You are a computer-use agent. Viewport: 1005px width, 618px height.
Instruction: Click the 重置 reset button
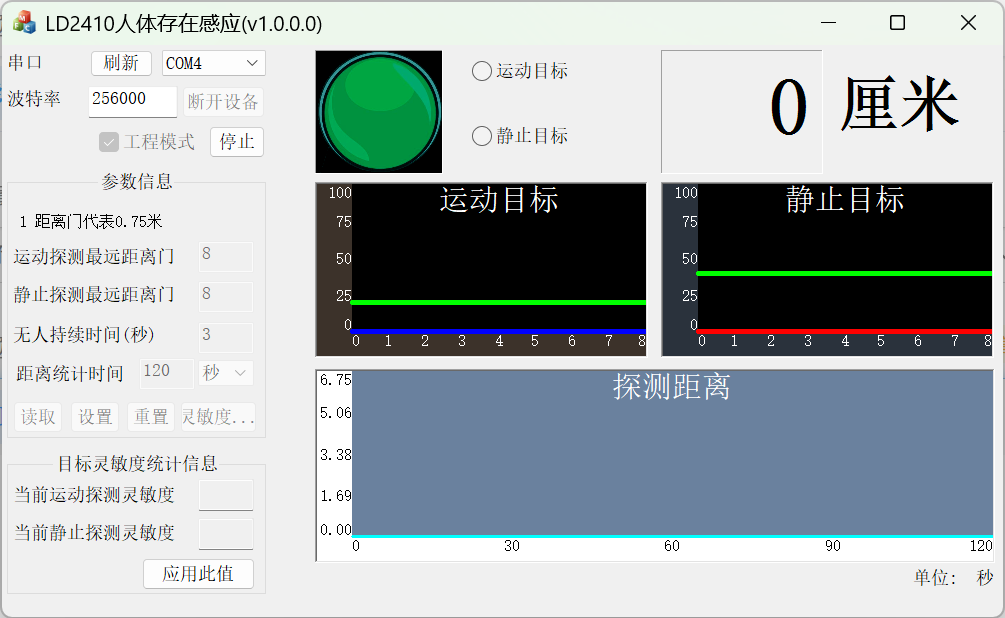(x=151, y=417)
